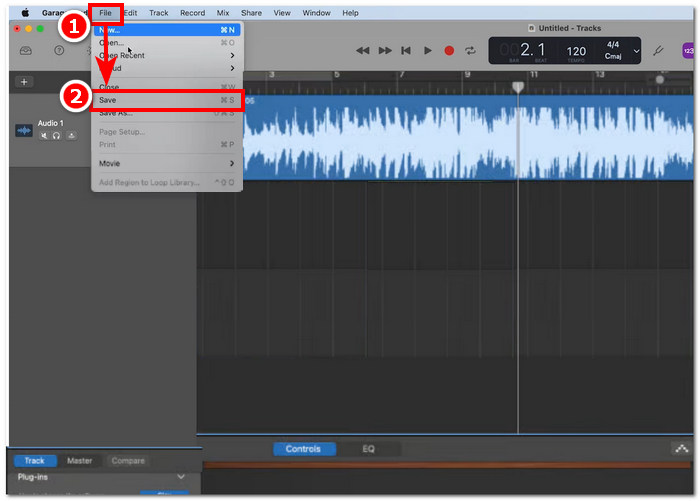Mute the Audio 1 track
The height and width of the screenshot is (501, 700).
click(x=43, y=135)
